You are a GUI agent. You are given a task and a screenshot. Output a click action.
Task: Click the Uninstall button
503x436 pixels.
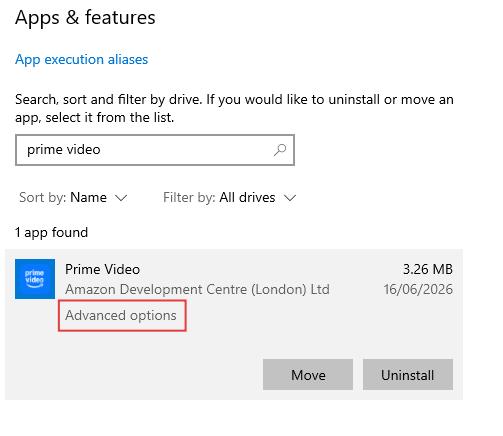coord(408,375)
